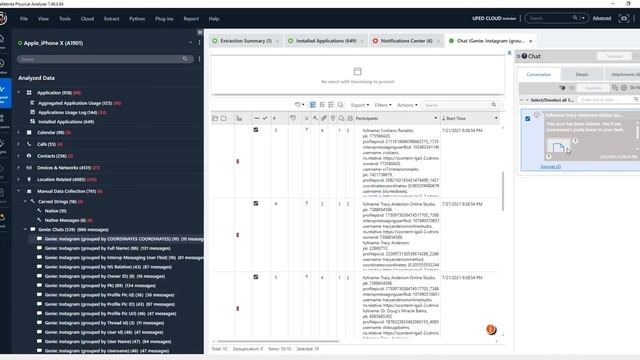Switch to the Notifications Center tab
Screen dimensions: 640x360
tap(406, 41)
